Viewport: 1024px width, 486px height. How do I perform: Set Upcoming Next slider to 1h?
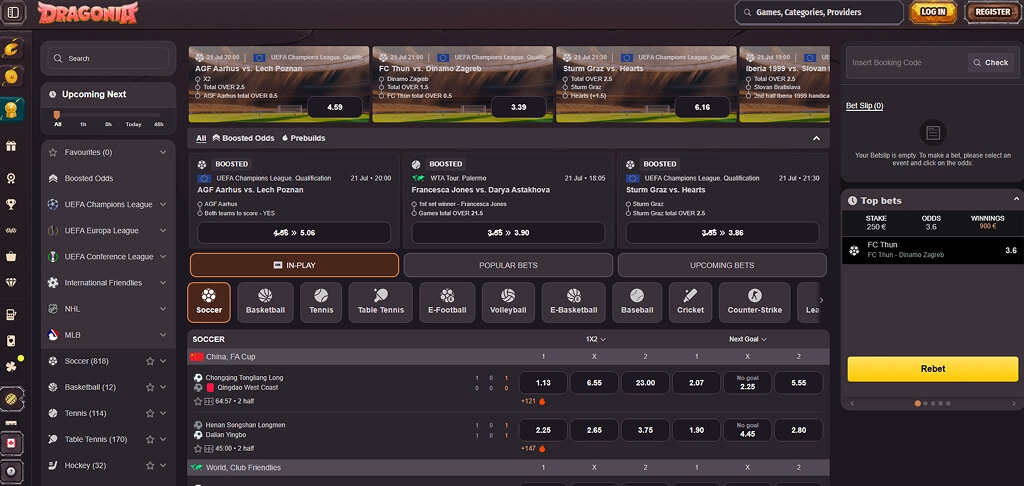click(83, 124)
